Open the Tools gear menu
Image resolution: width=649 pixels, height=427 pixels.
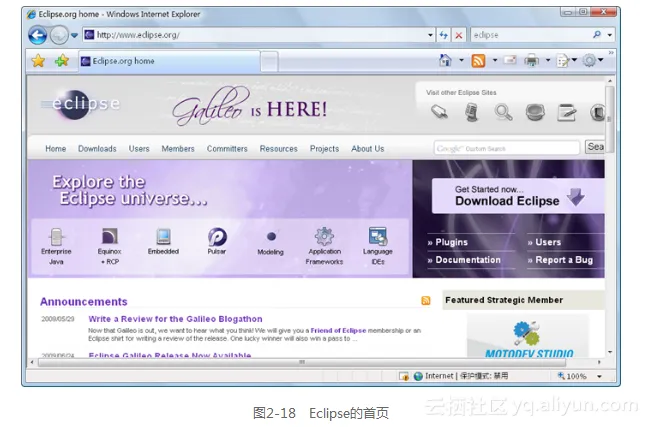[592, 60]
